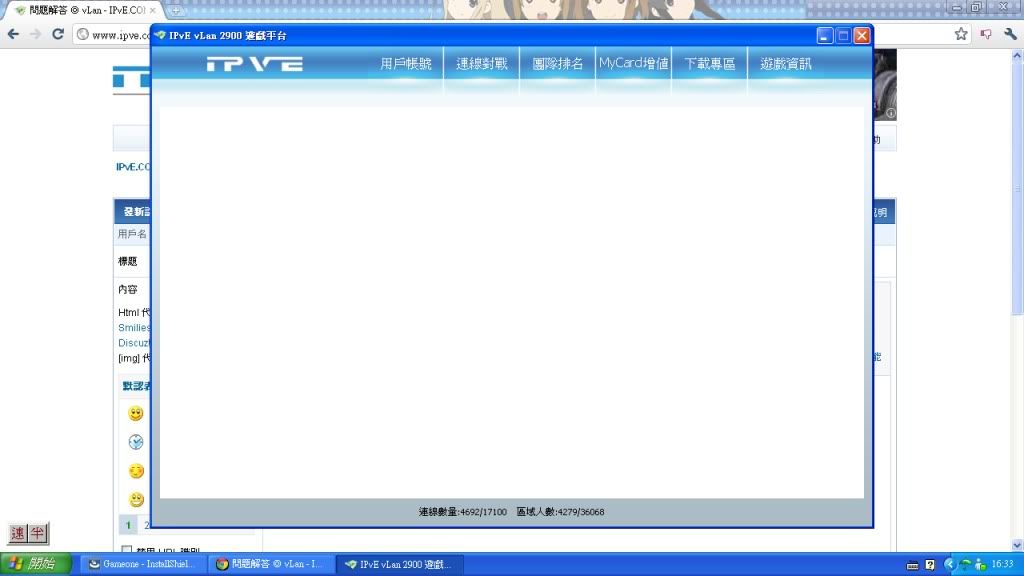Image resolution: width=1024 pixels, height=576 pixels.
Task: Open the Windows 開始 Start menu
Action: (x=36, y=564)
